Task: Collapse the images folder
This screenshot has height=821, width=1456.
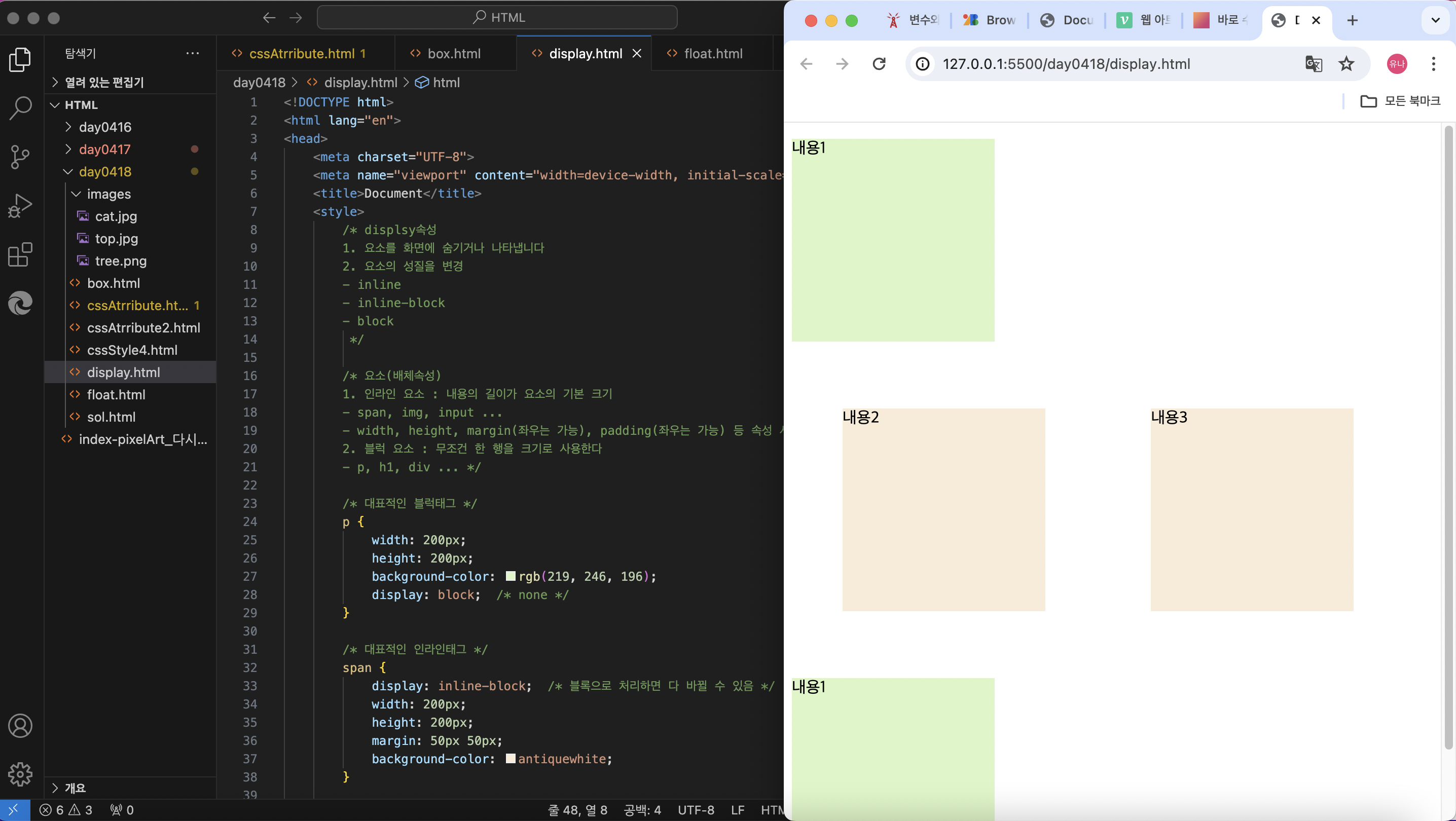Action: tap(108, 194)
